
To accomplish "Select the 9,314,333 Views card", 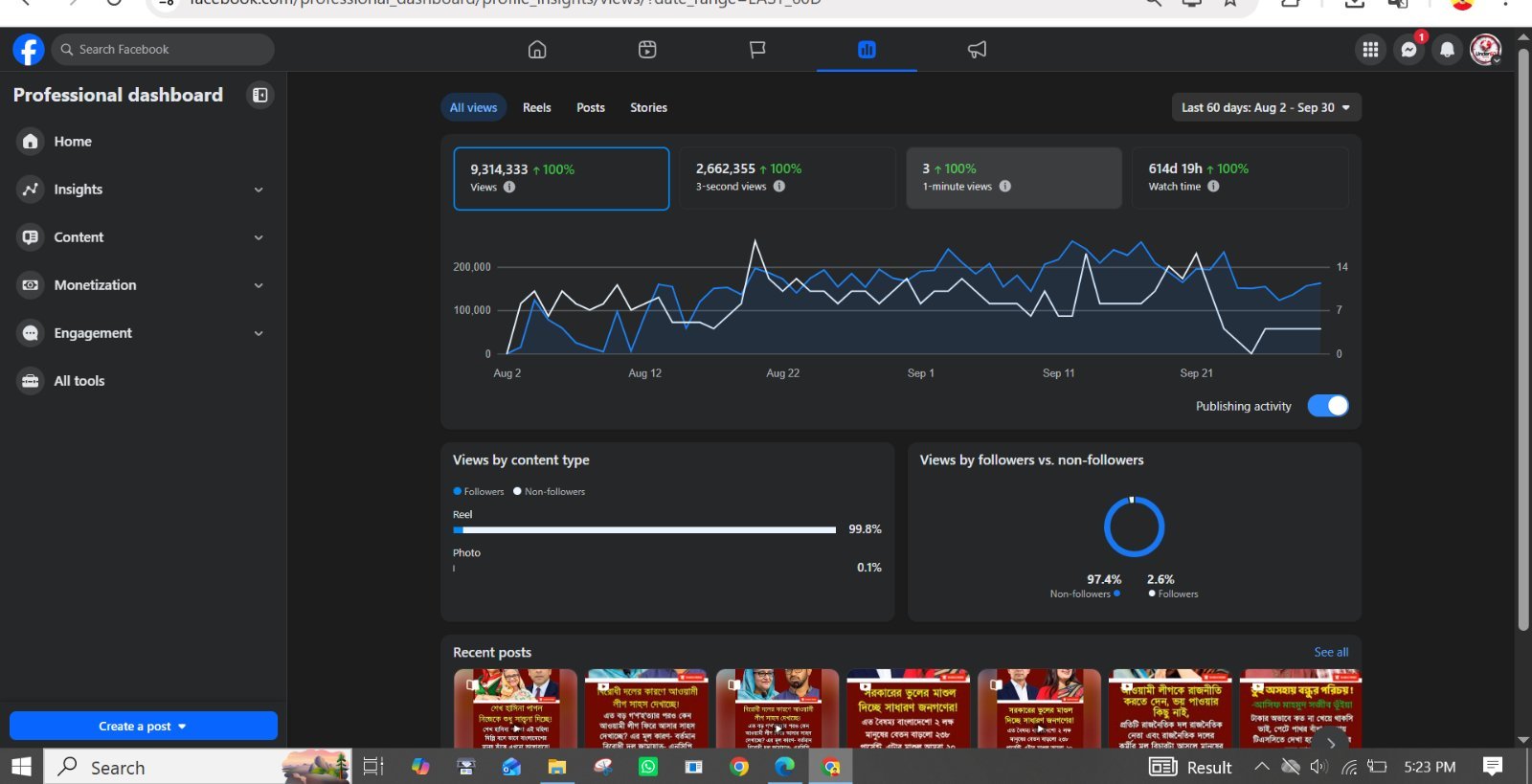I will [561, 178].
